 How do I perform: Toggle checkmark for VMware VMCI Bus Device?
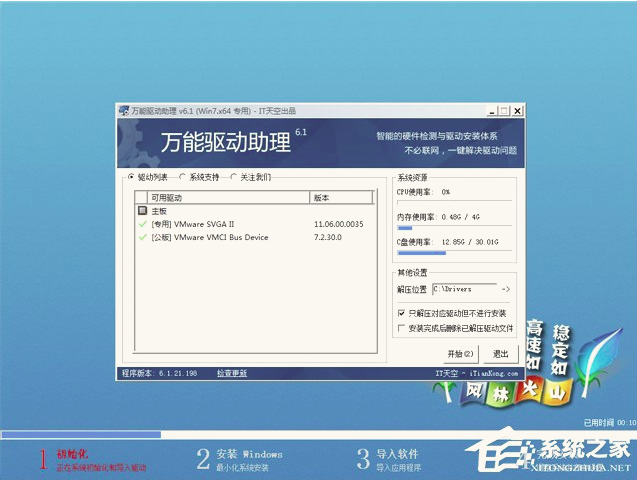[143, 237]
